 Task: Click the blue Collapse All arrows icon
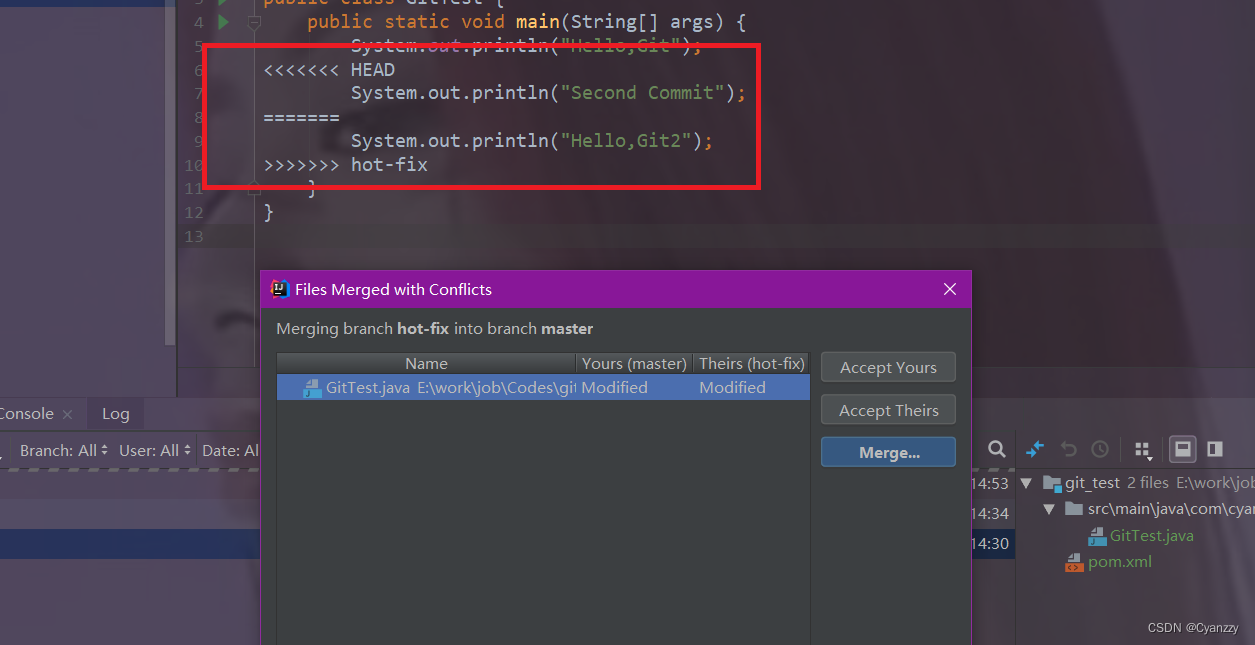click(1036, 449)
